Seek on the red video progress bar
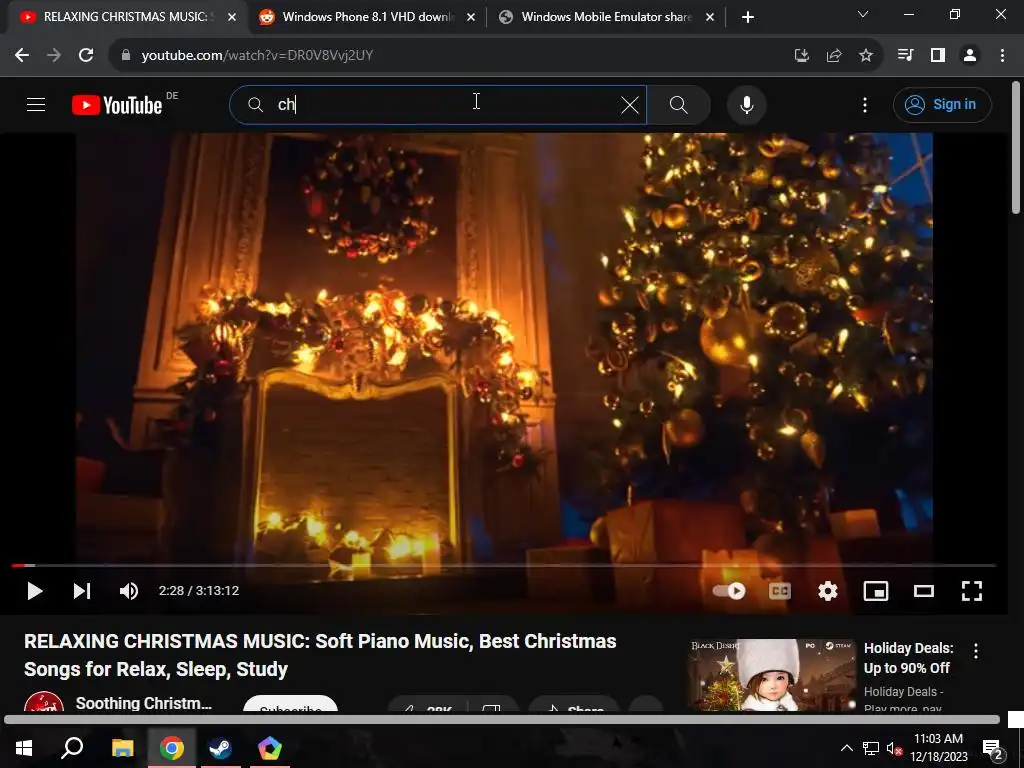Viewport: 1024px width, 768px height. tap(504, 566)
